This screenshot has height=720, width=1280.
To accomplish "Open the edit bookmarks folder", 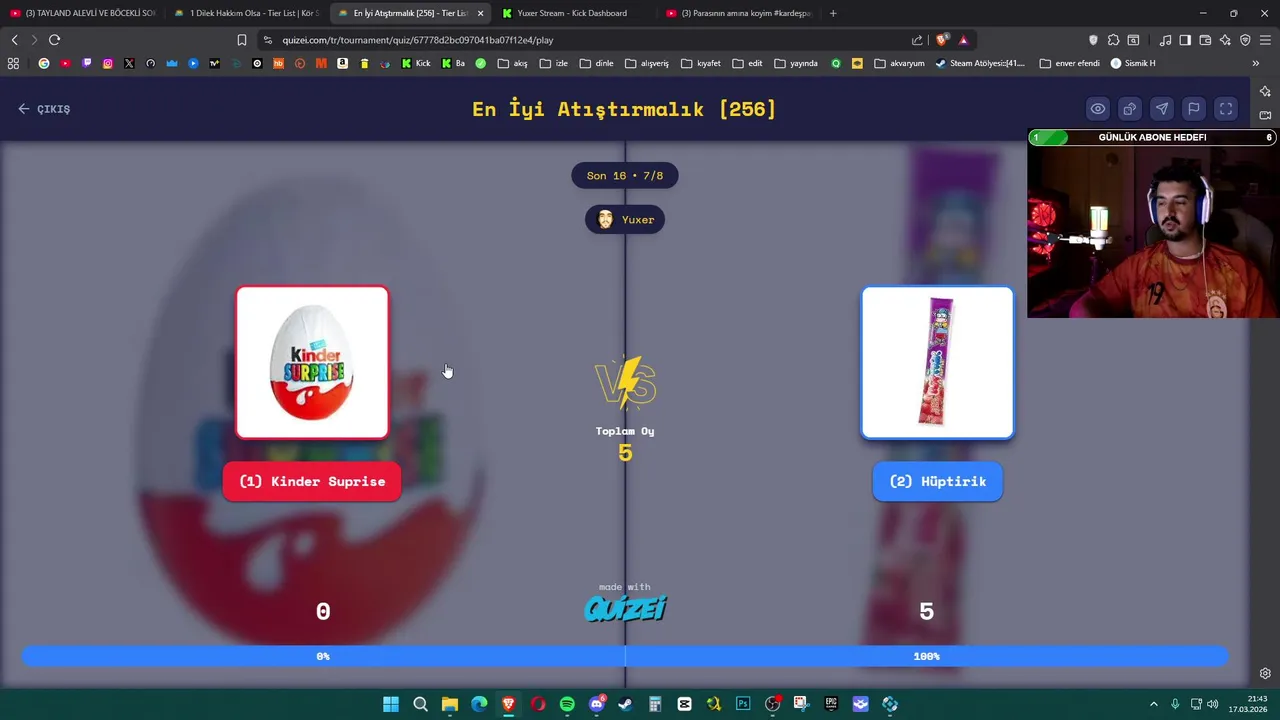I will 747,63.
